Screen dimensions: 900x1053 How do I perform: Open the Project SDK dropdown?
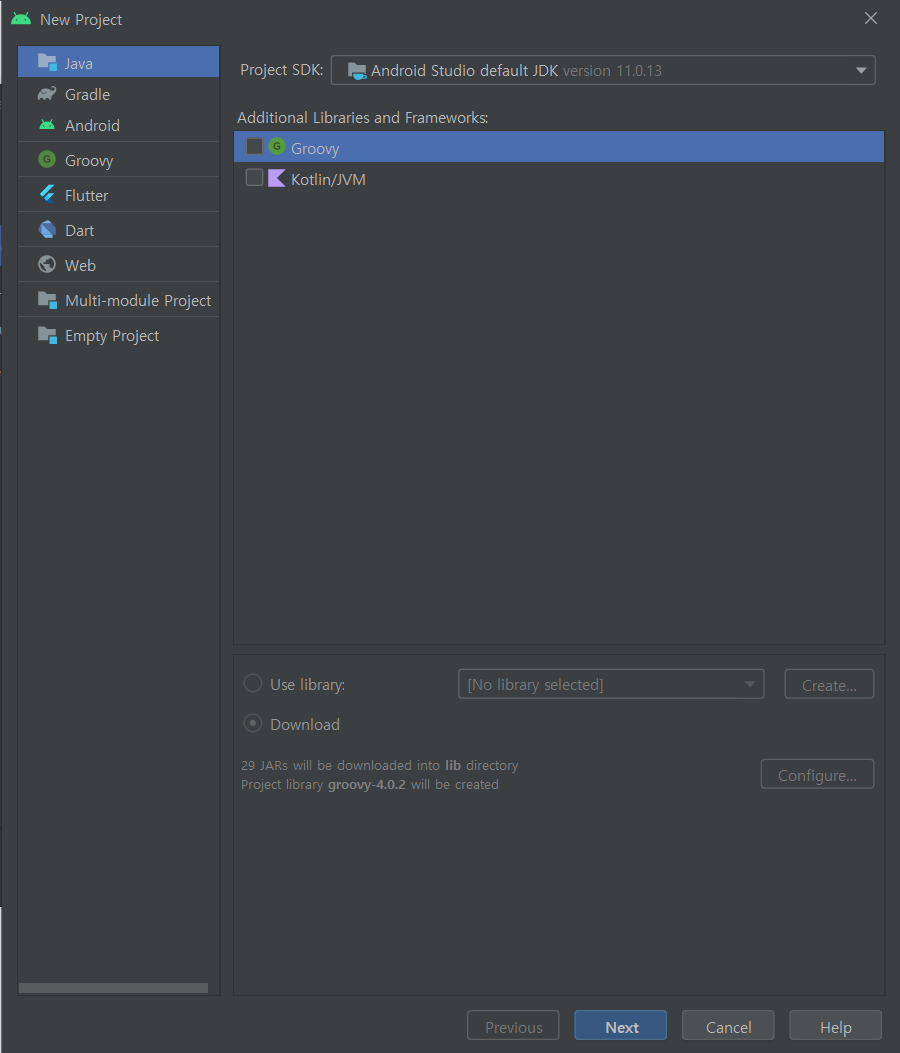(x=603, y=70)
